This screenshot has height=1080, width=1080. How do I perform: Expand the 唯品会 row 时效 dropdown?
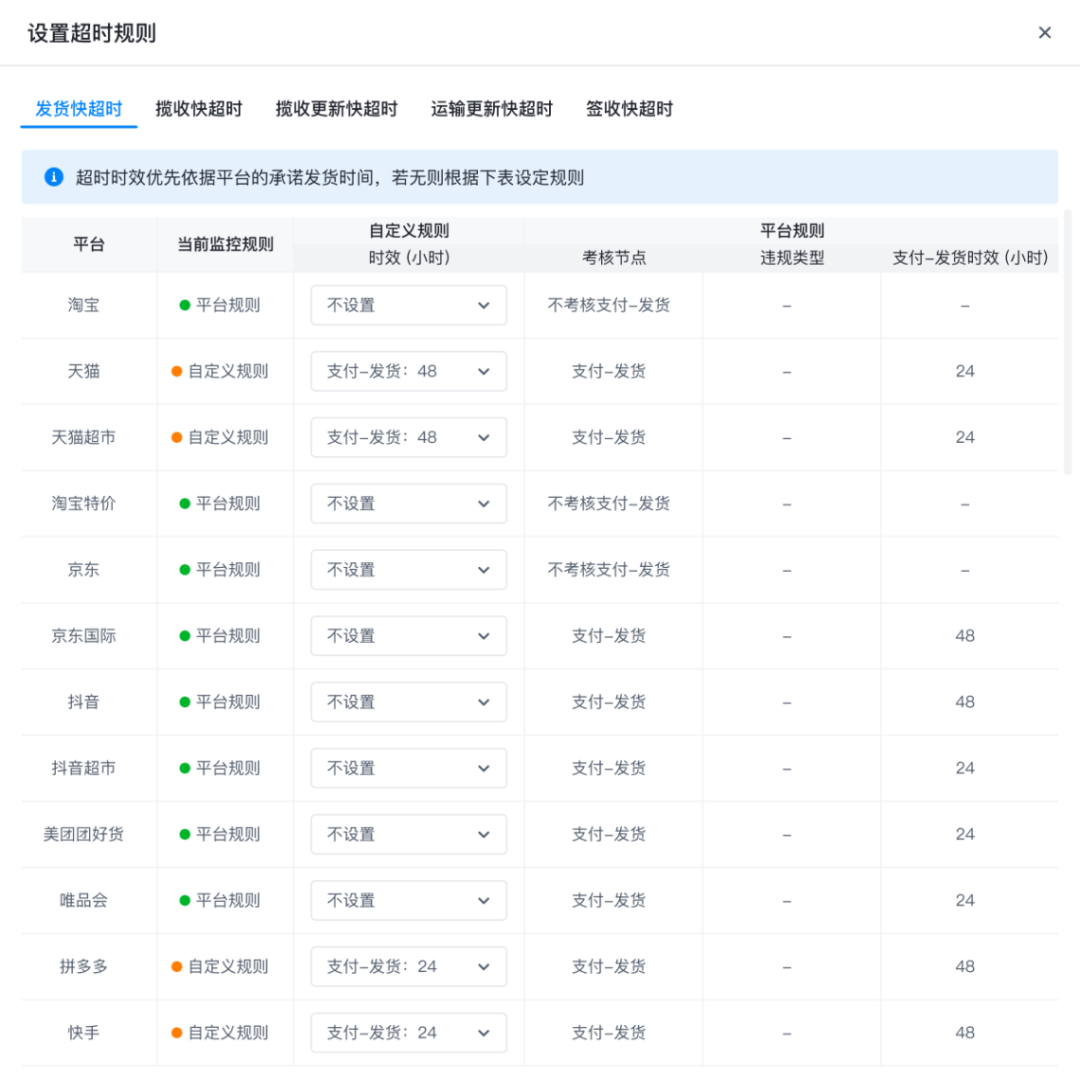tap(408, 900)
